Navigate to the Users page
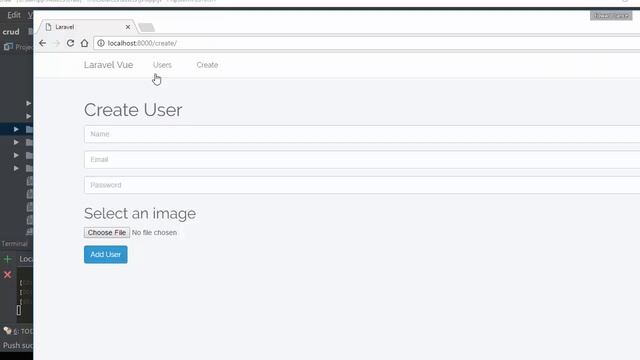This screenshot has width=640, height=360. (x=162, y=65)
